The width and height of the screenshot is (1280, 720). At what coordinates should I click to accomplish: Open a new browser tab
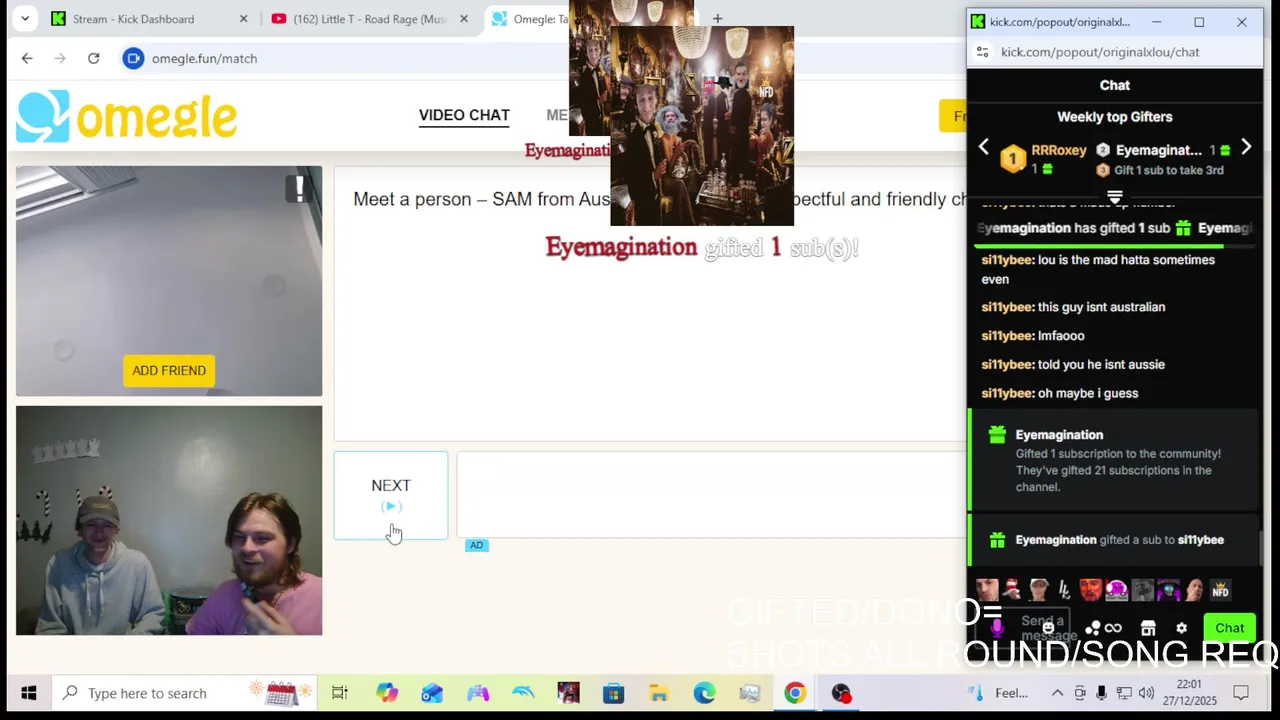point(717,18)
